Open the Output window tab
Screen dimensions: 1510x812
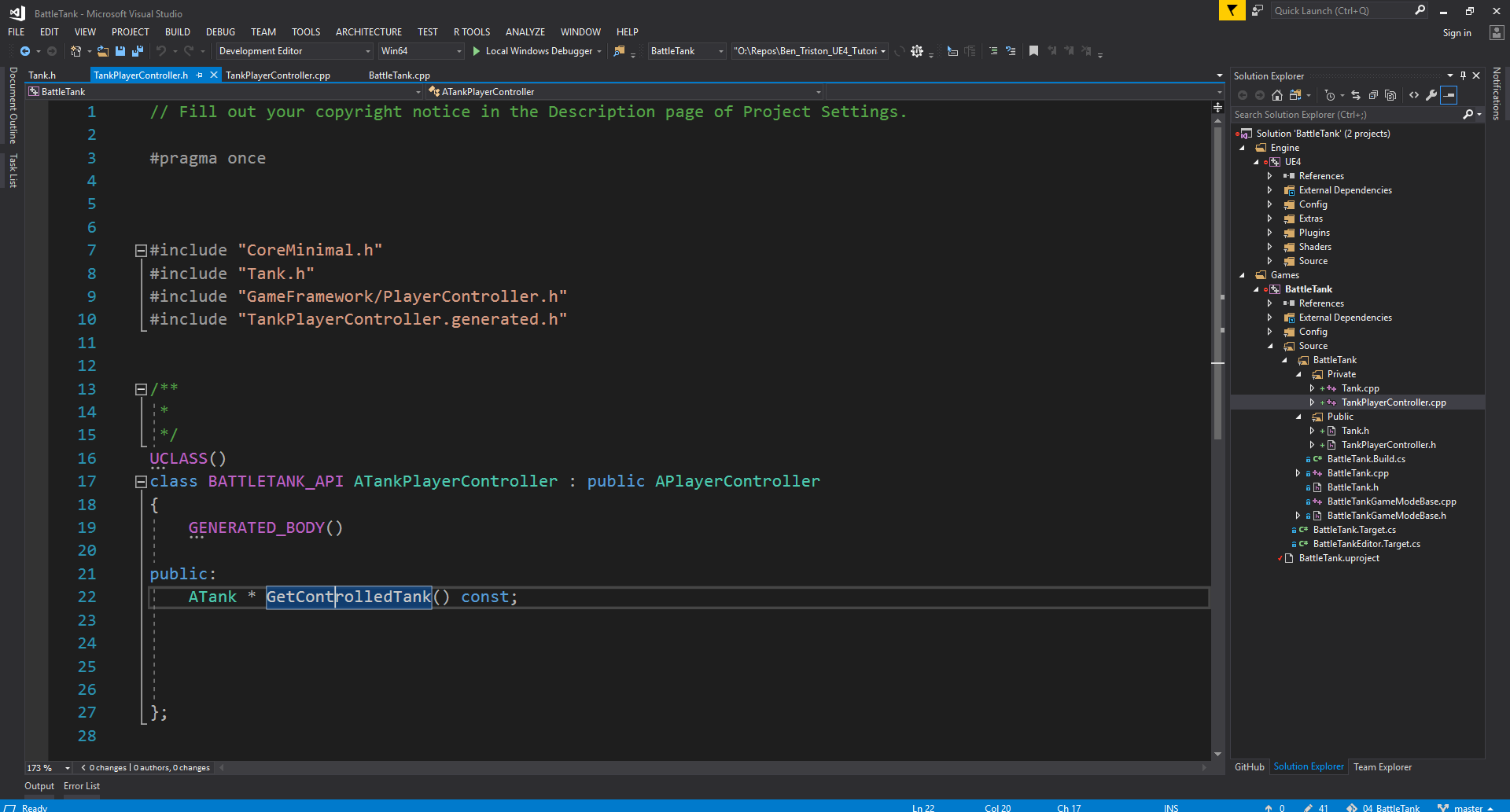coord(39,786)
